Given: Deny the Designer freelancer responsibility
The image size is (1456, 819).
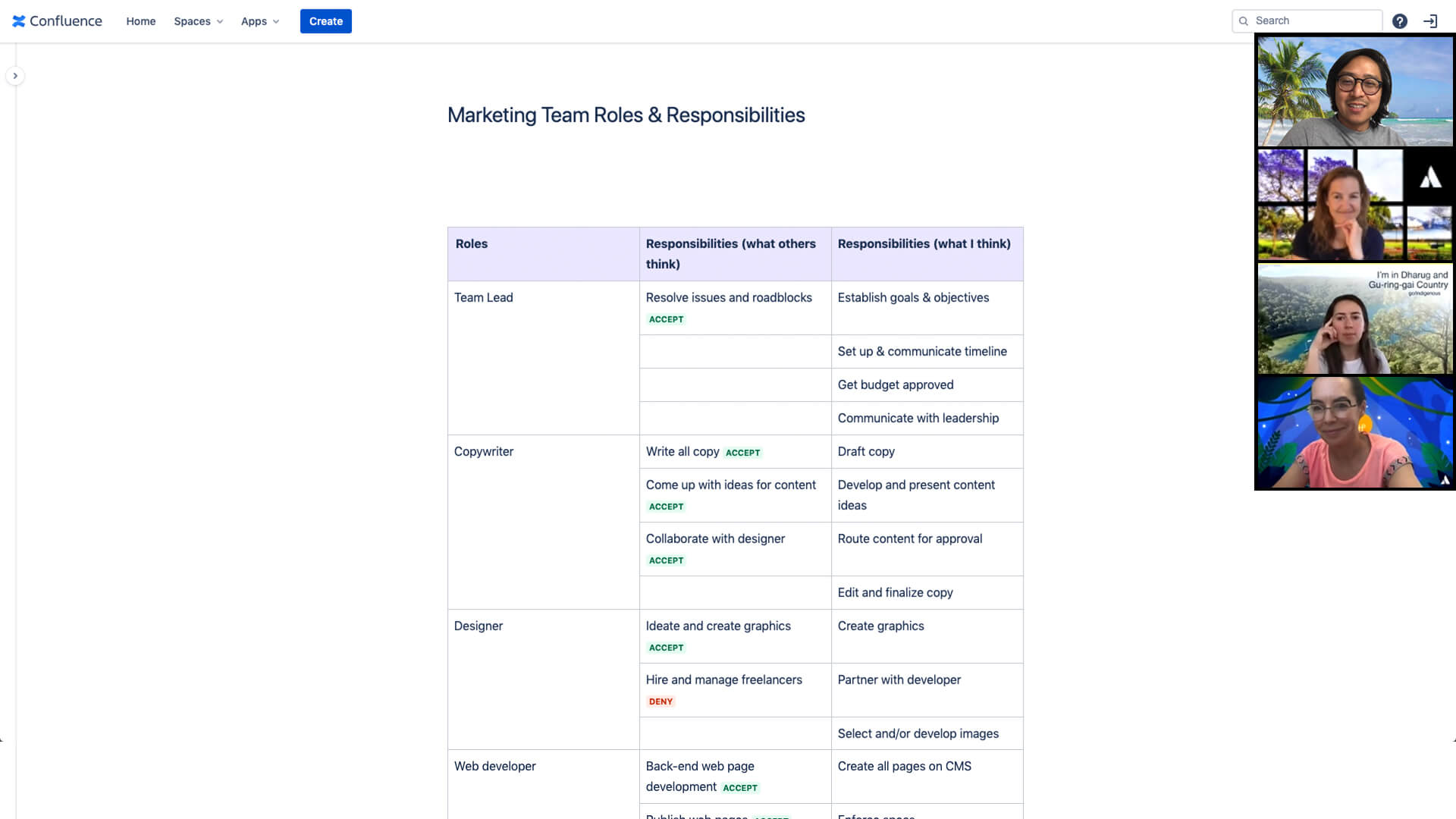Looking at the screenshot, I should point(660,700).
